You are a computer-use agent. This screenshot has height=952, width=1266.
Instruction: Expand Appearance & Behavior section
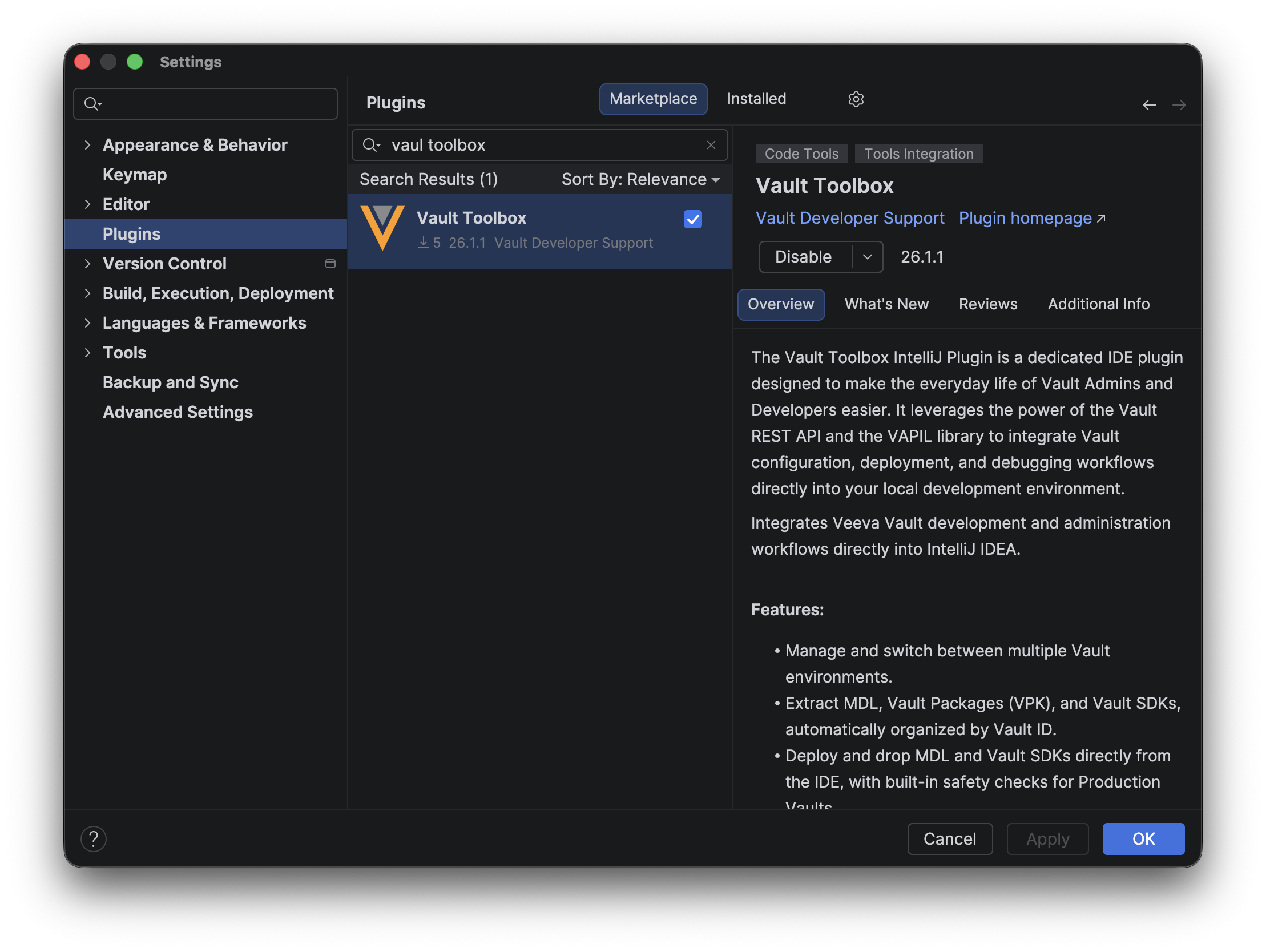click(x=87, y=145)
